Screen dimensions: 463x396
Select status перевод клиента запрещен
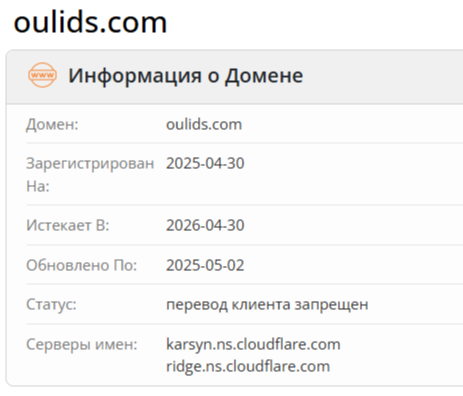[x=267, y=304]
